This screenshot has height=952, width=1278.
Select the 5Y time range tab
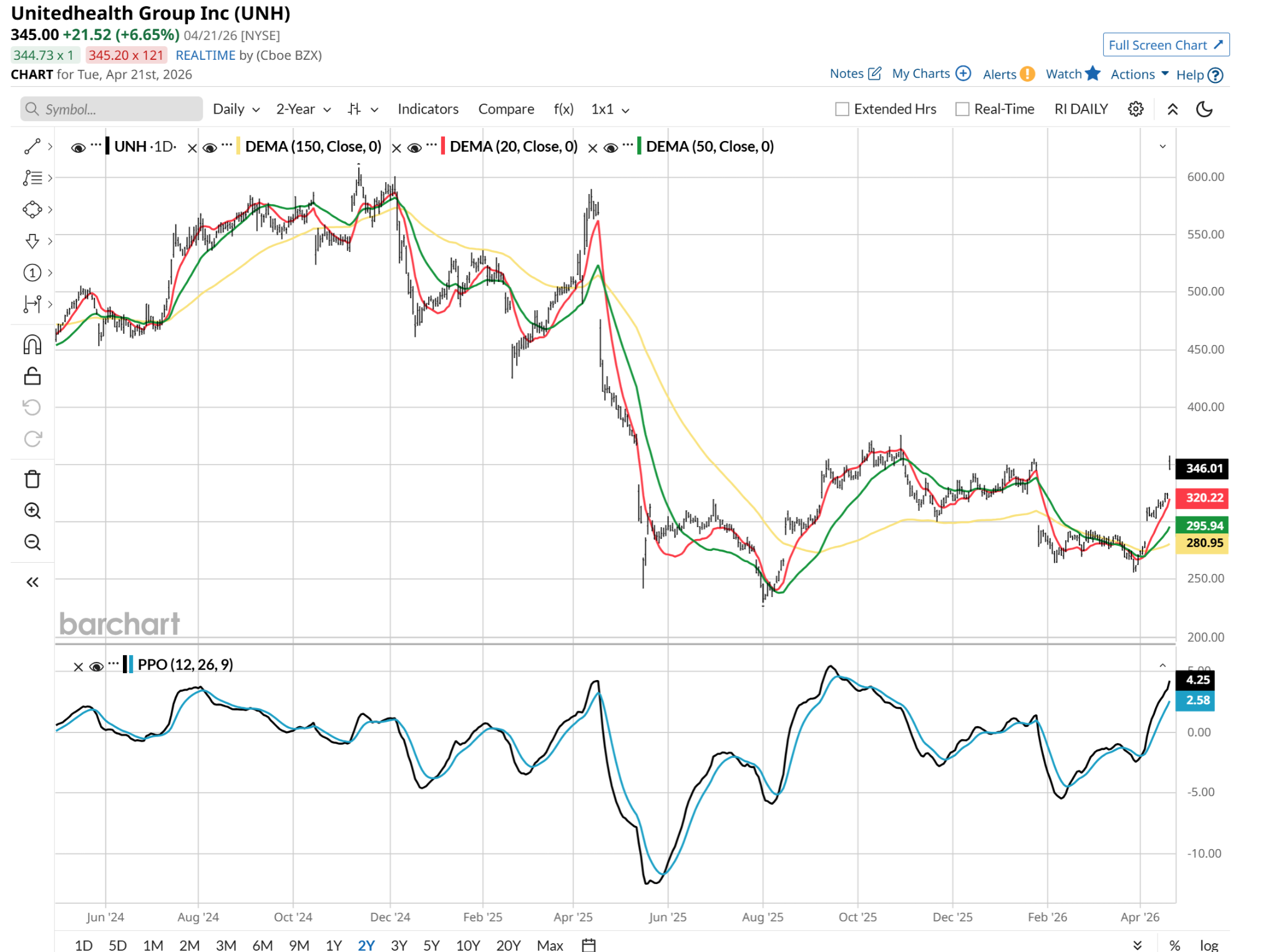click(431, 945)
